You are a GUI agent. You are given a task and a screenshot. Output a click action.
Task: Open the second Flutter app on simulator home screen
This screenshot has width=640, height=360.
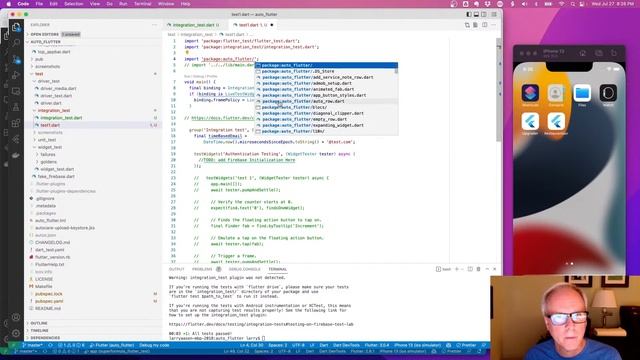556,122
